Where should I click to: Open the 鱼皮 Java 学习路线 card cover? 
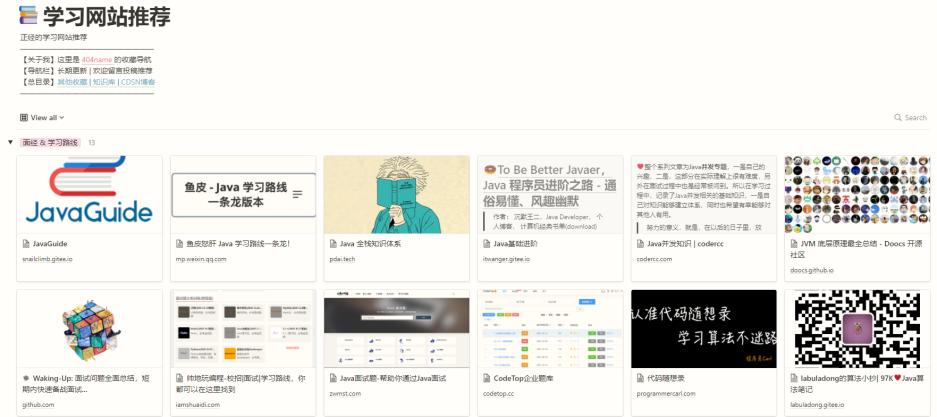click(243, 194)
